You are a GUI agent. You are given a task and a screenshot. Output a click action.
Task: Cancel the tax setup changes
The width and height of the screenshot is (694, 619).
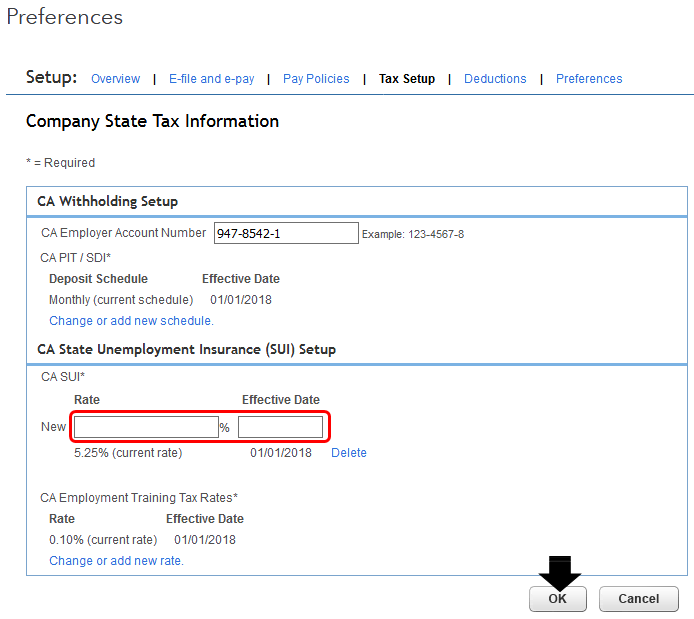pos(638,599)
